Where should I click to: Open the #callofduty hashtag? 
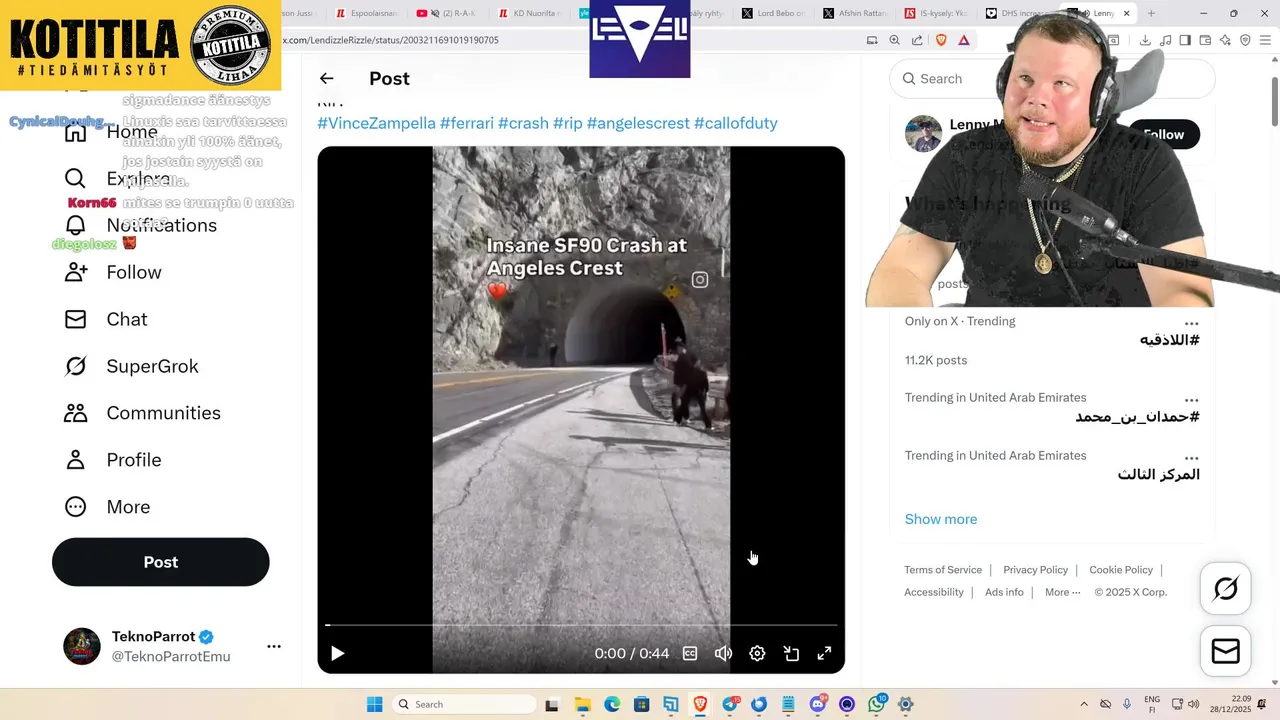(x=736, y=123)
